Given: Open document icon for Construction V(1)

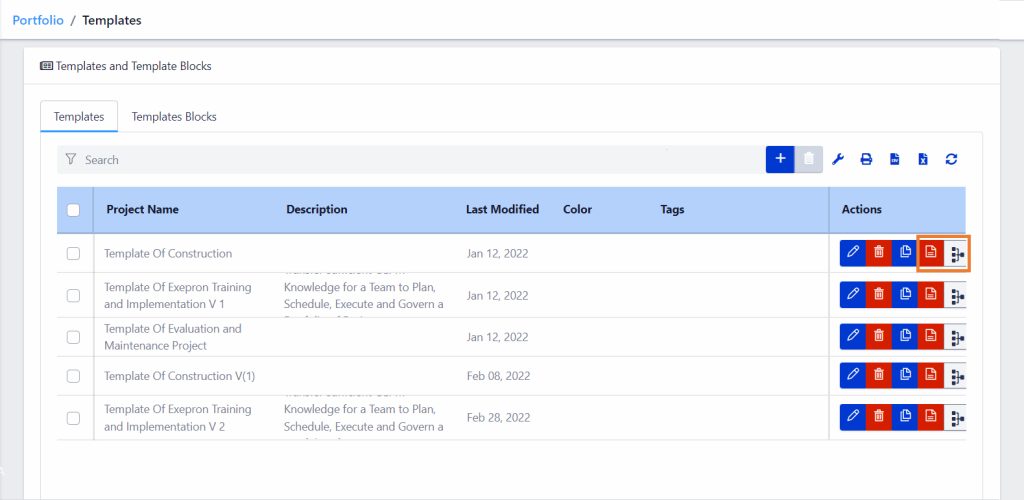Looking at the screenshot, I should pos(931,375).
